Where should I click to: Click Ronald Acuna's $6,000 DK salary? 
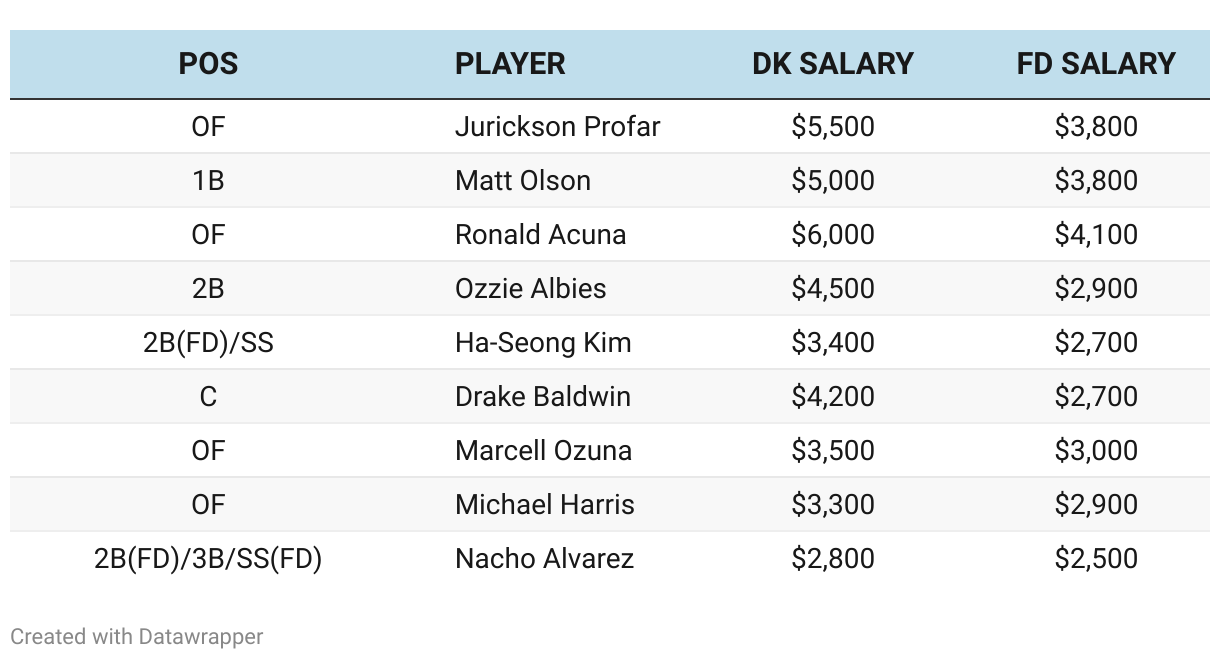pos(833,235)
